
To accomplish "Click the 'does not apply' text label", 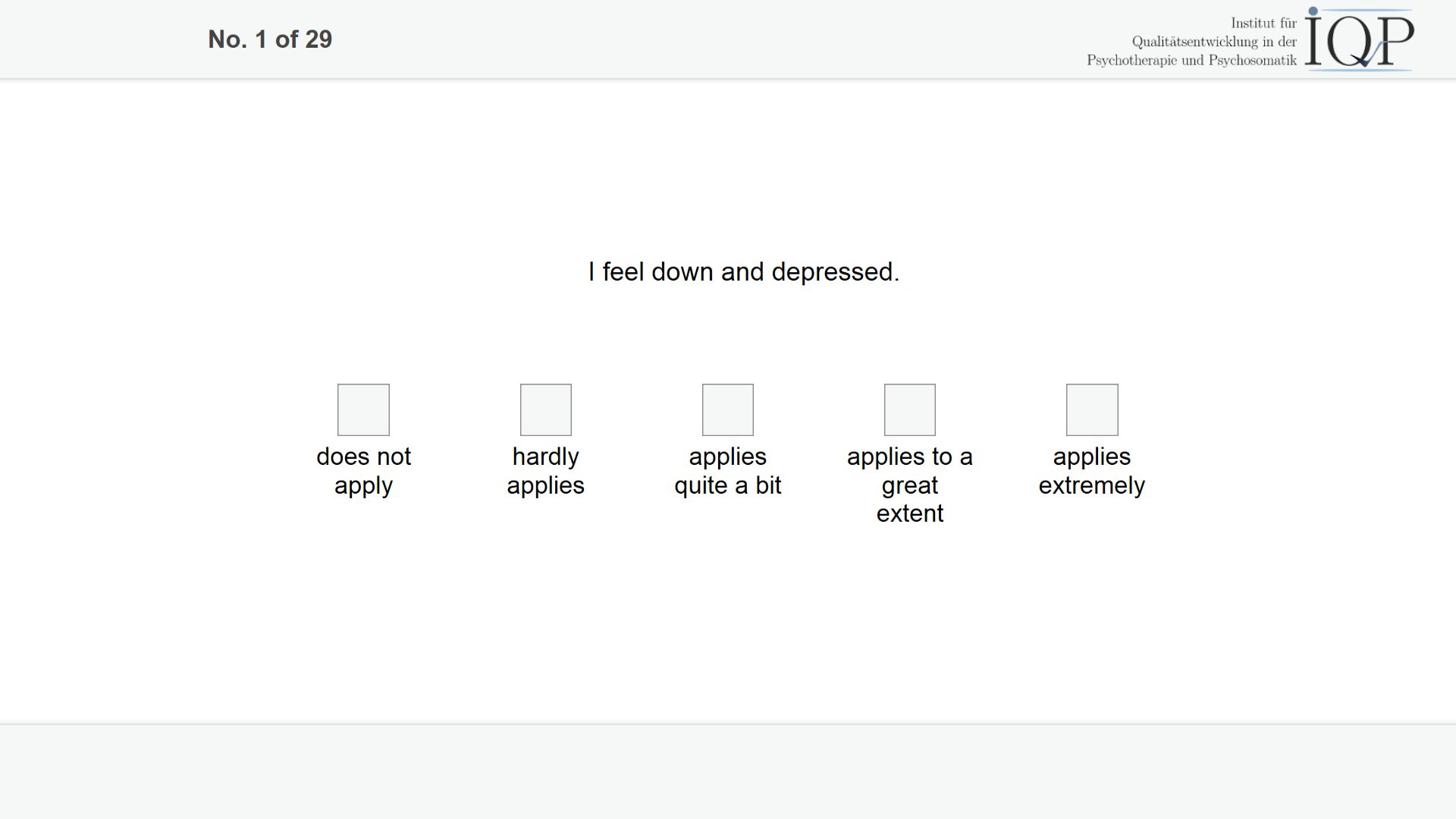I will click(x=363, y=471).
